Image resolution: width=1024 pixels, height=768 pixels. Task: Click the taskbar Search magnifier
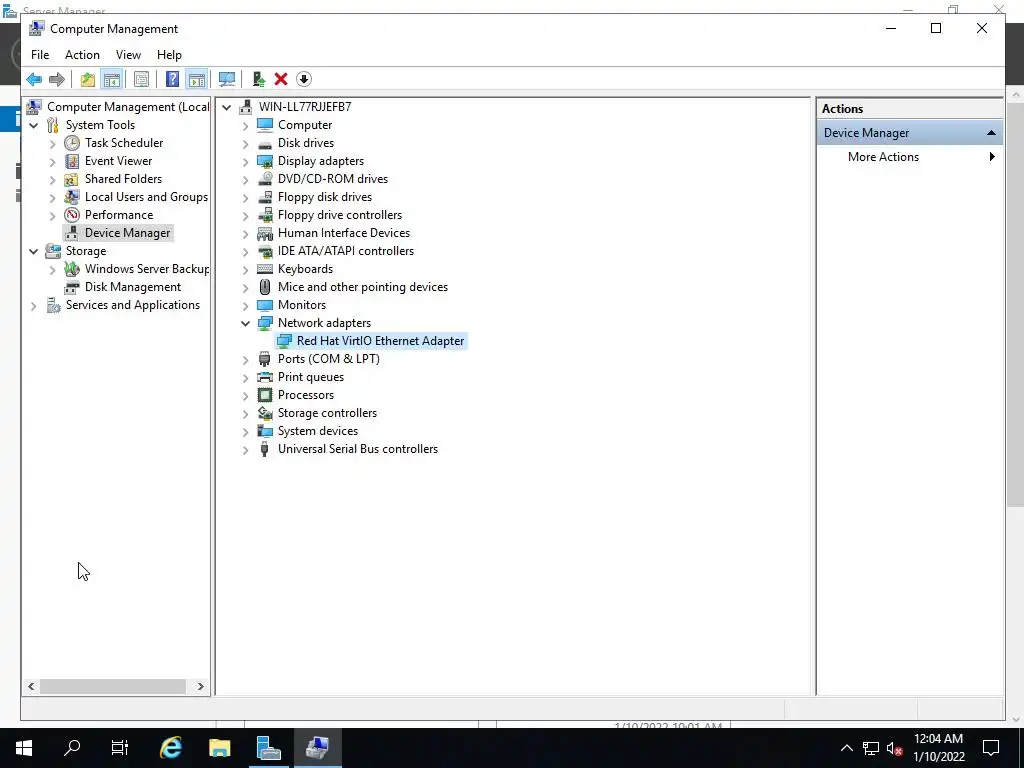point(72,748)
